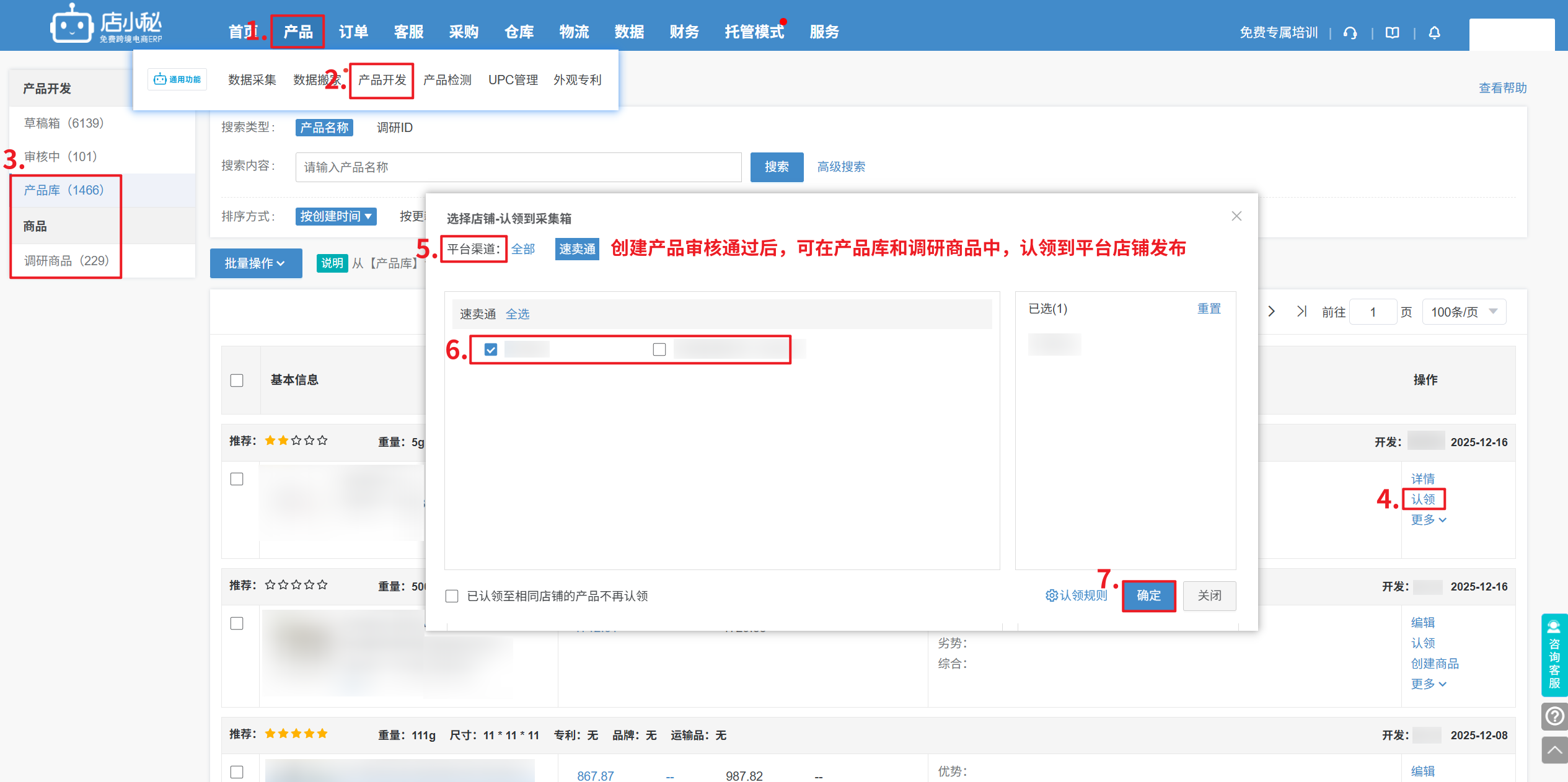Open the 100条/页 page size dropdown
The height and width of the screenshot is (782, 1568).
[x=1464, y=312]
